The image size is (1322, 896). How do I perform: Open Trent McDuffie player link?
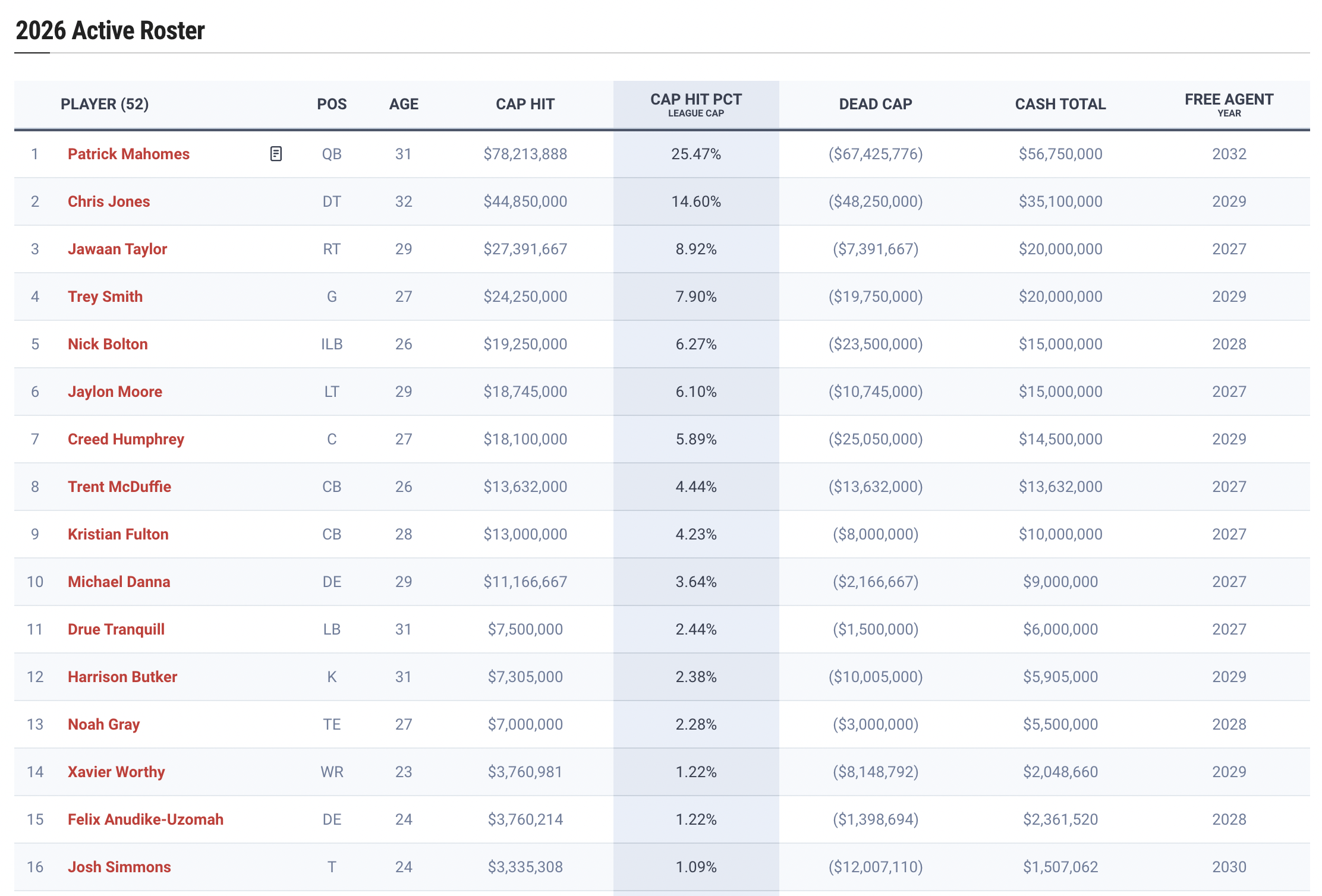point(119,487)
